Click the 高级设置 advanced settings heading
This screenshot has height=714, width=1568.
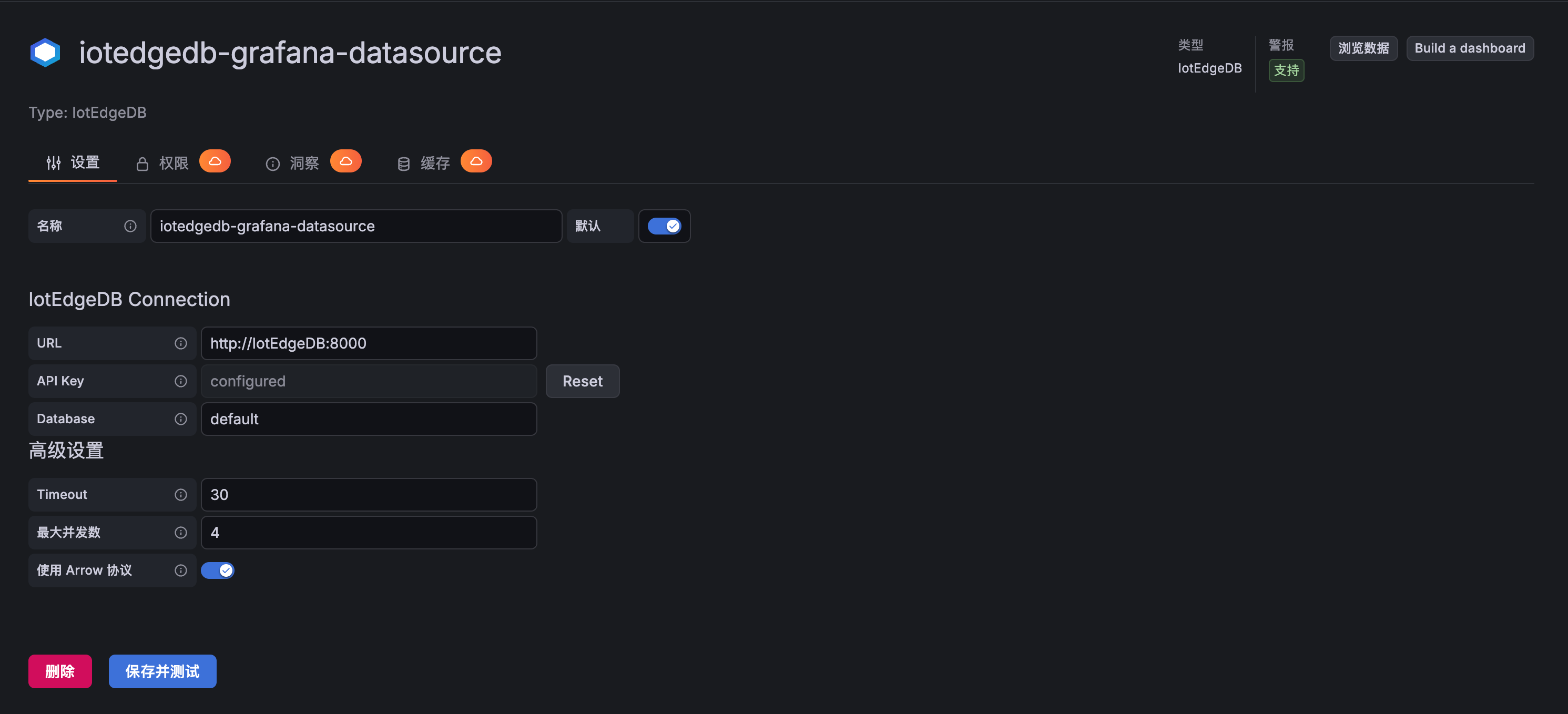(66, 451)
